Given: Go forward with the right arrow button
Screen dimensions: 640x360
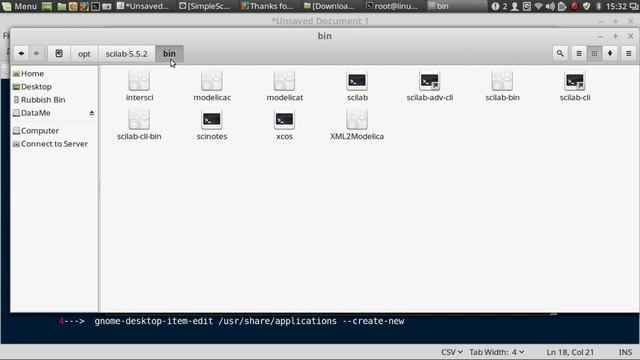Looking at the screenshot, I should tap(36, 53).
